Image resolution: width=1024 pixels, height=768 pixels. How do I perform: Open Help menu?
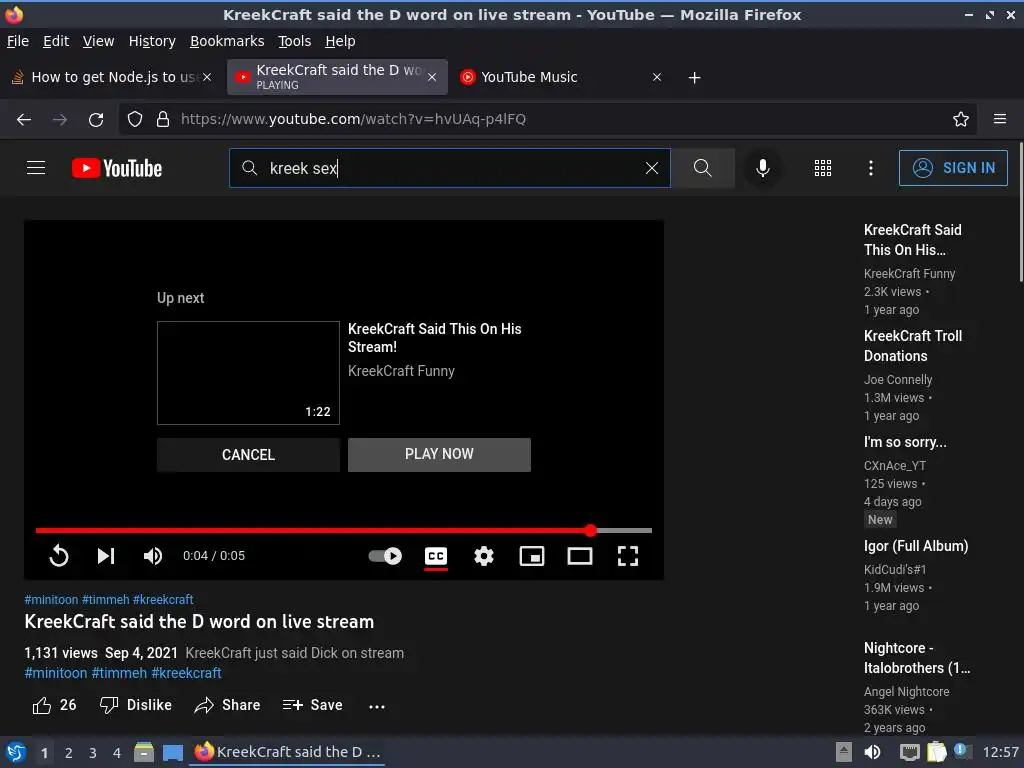340,41
